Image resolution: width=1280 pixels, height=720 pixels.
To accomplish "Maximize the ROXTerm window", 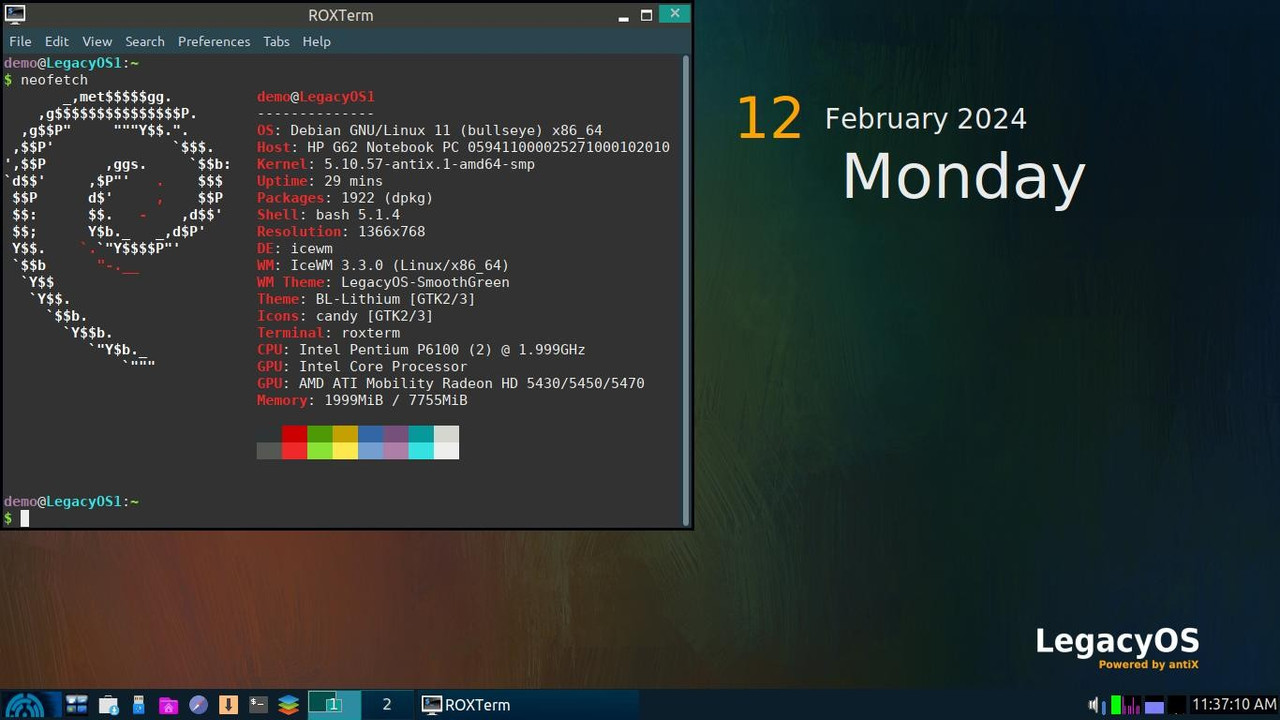I will (646, 15).
